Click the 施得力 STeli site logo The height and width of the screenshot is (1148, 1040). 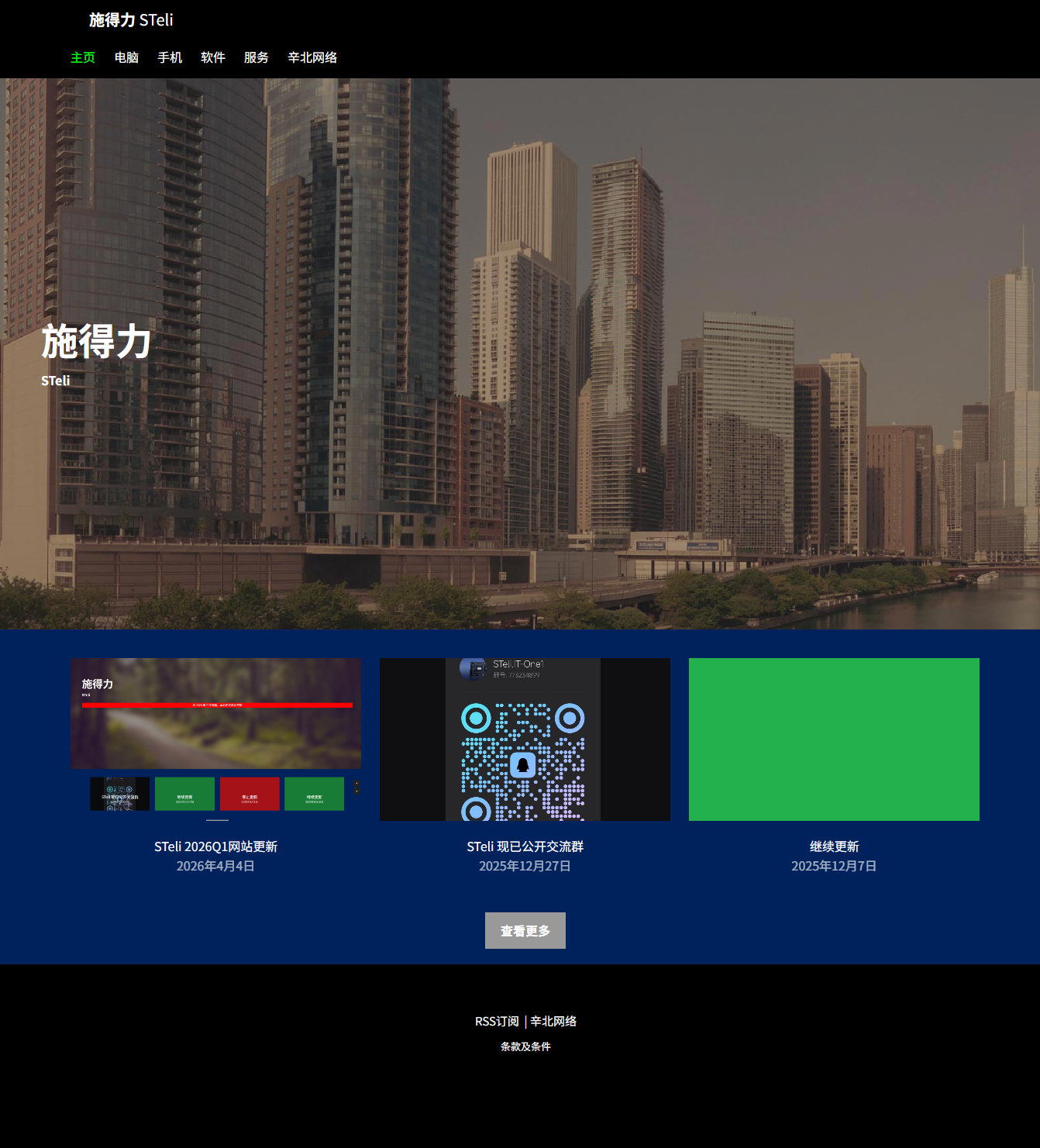[131, 20]
